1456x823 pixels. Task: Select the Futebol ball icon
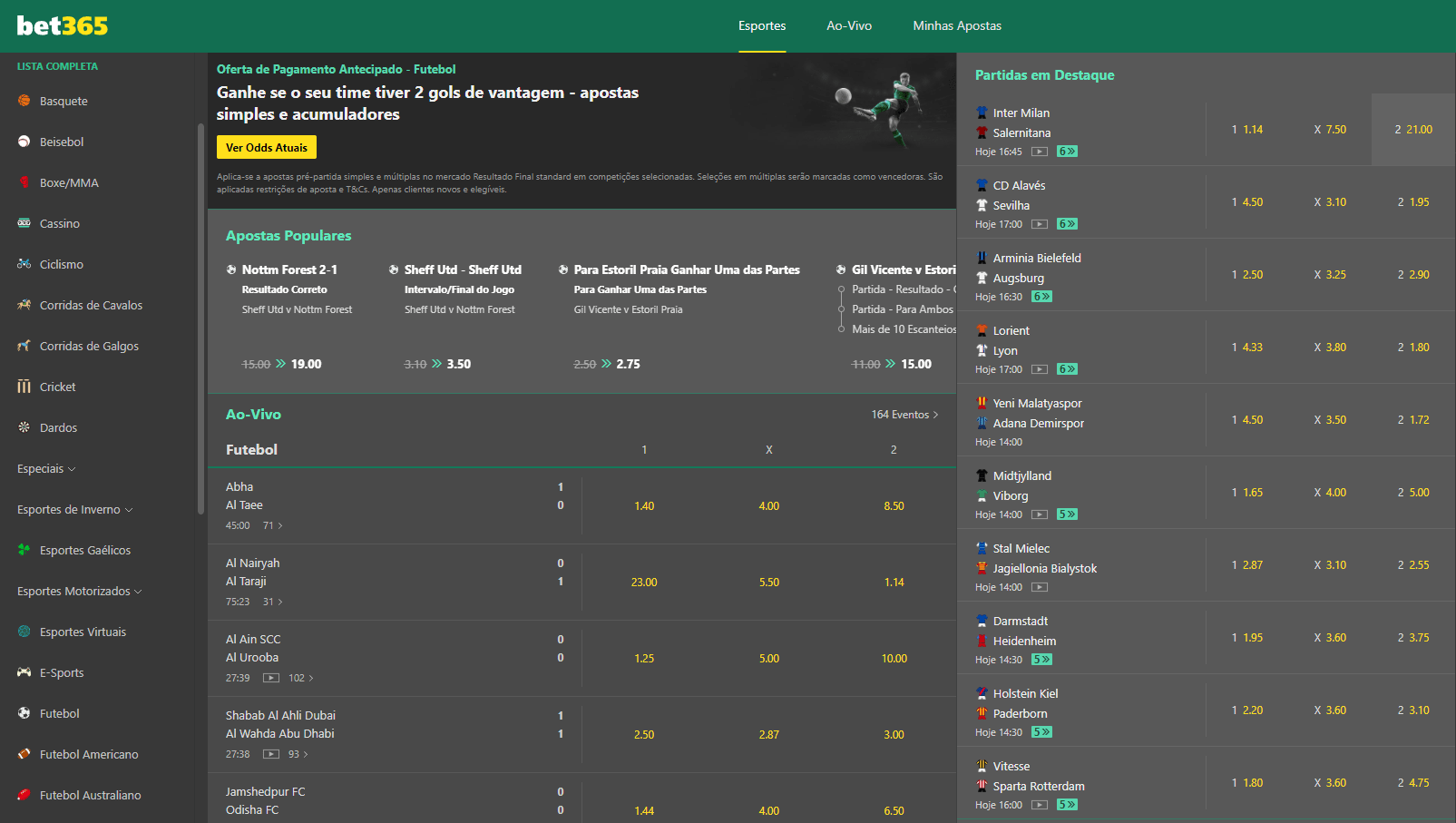tap(24, 713)
